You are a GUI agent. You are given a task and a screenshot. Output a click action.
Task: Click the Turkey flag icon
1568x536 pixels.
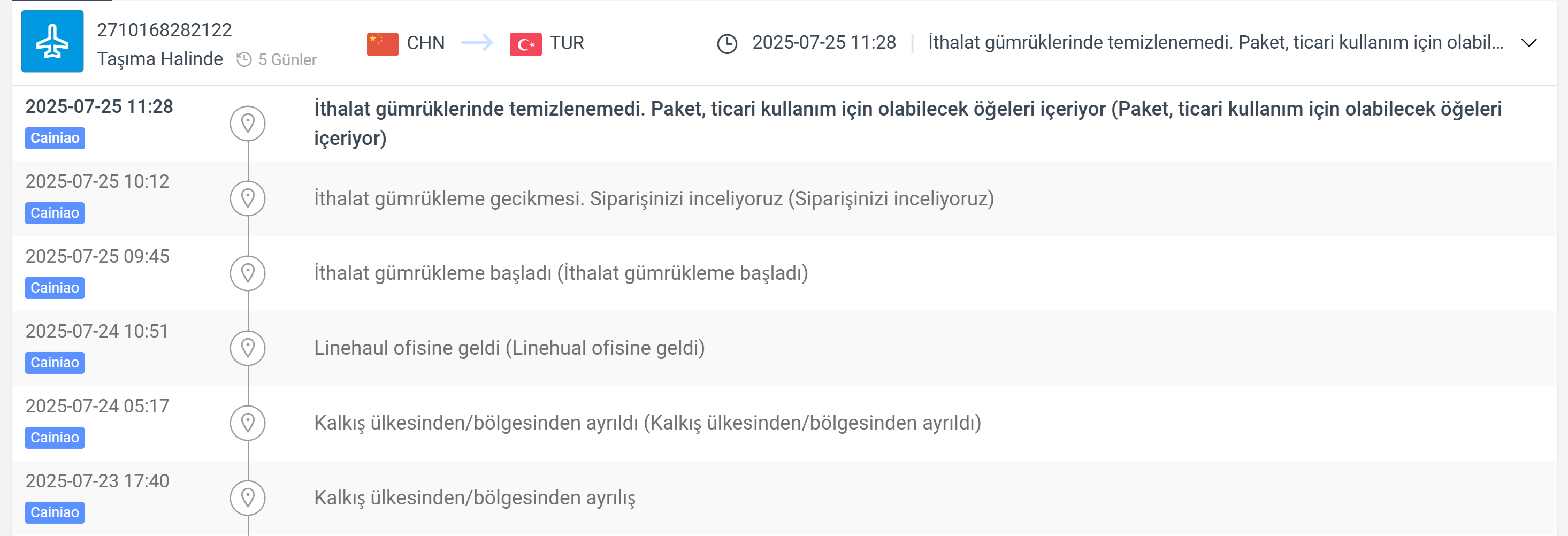(x=525, y=44)
